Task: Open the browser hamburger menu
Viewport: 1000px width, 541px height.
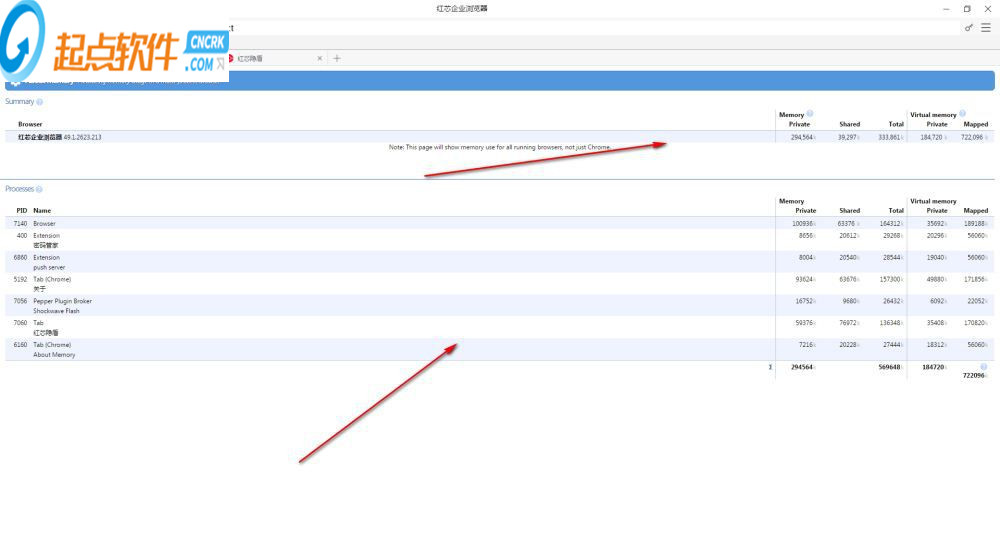Action: [x=986, y=27]
